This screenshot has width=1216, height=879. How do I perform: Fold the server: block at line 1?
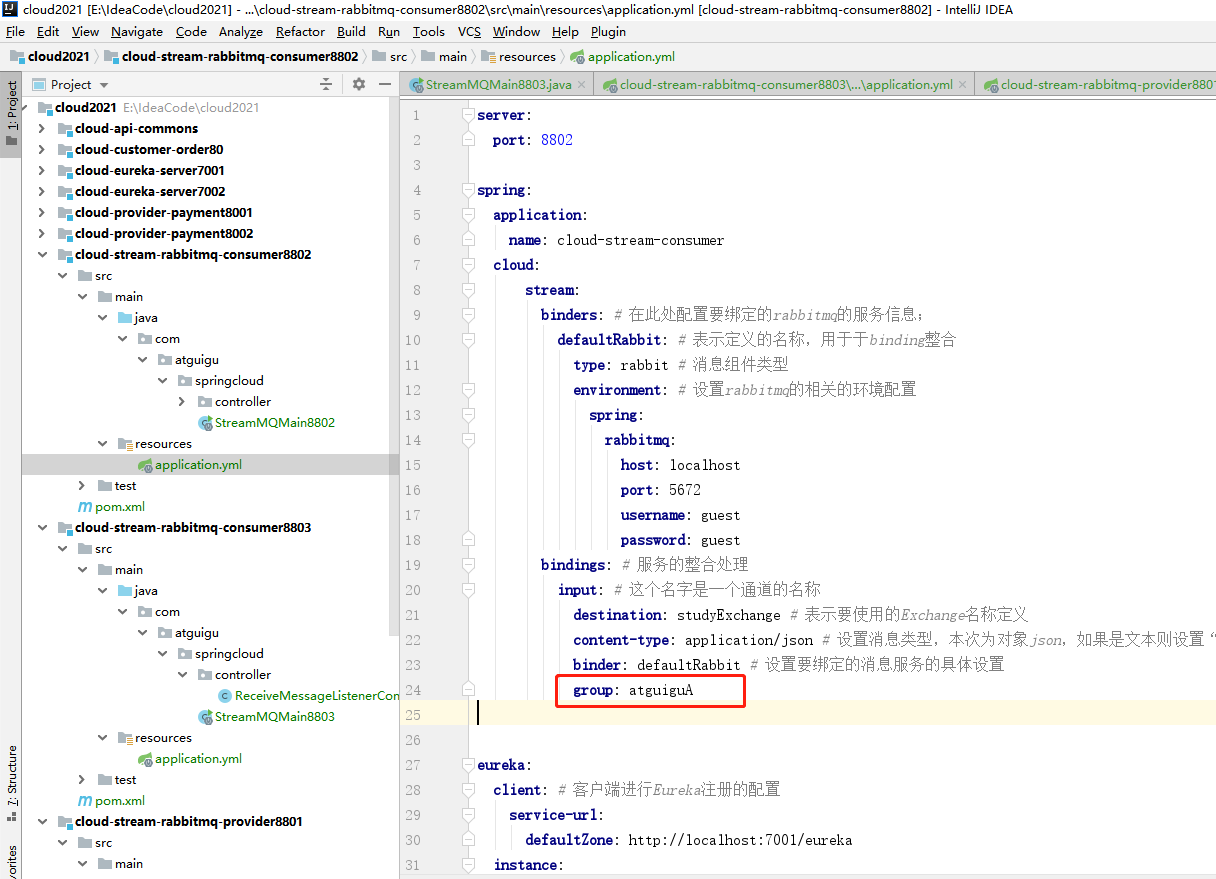tap(467, 115)
